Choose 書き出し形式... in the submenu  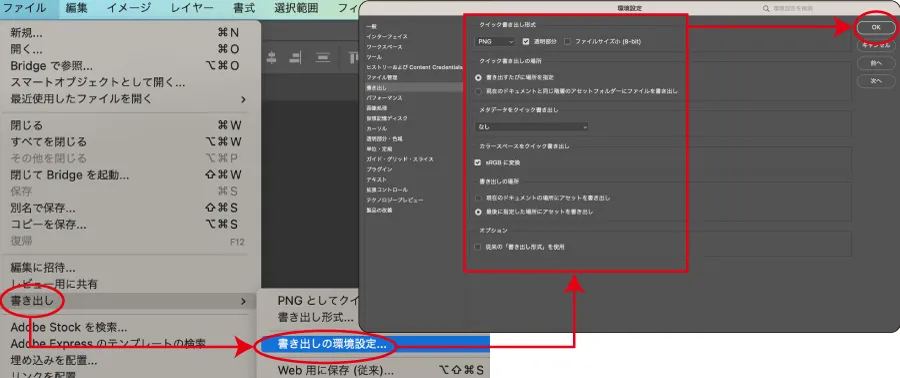(x=315, y=317)
